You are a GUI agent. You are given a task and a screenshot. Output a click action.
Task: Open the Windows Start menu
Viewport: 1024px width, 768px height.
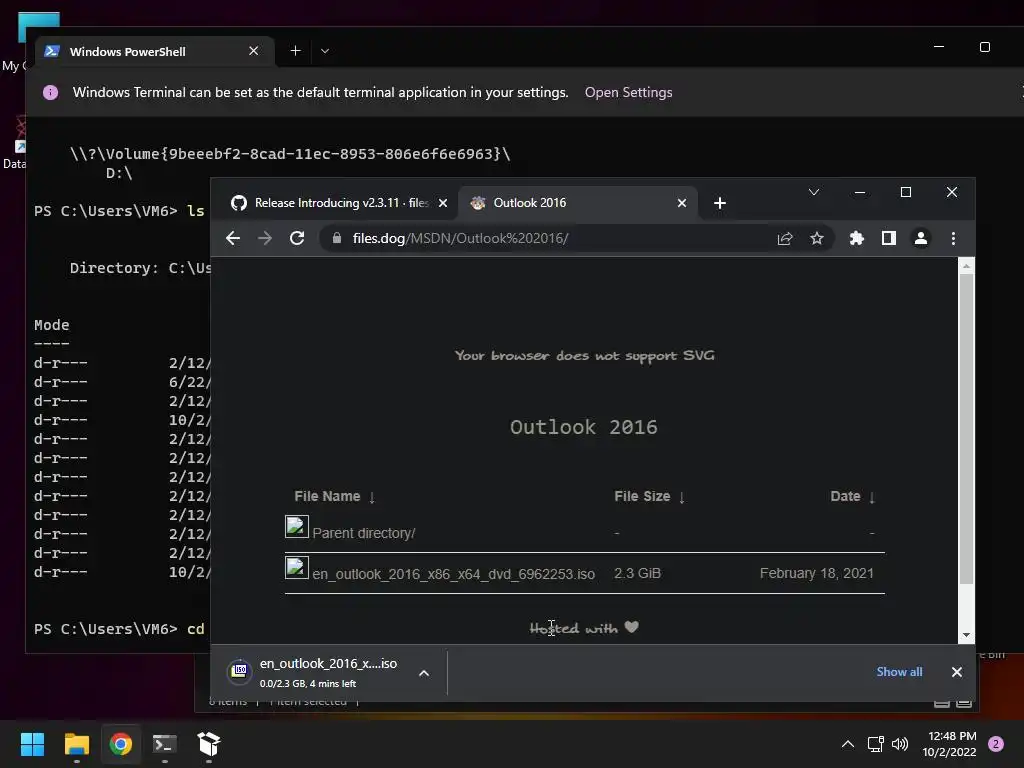point(32,744)
